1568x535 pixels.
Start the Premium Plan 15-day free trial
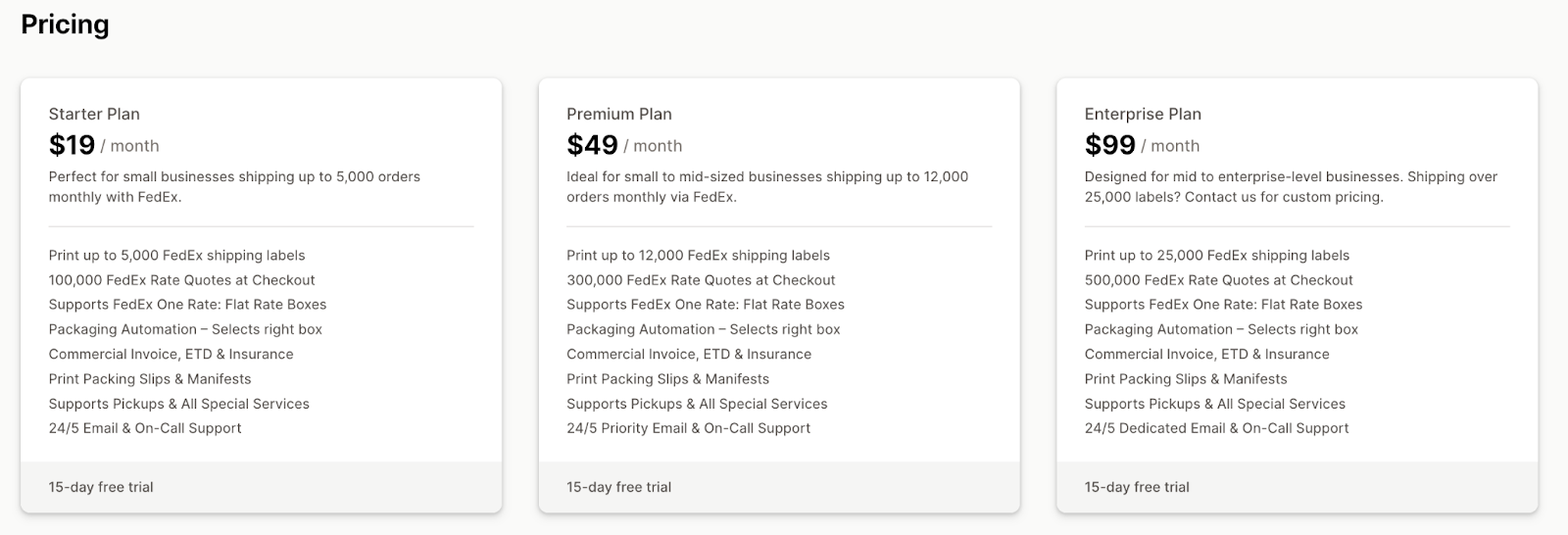(x=618, y=487)
